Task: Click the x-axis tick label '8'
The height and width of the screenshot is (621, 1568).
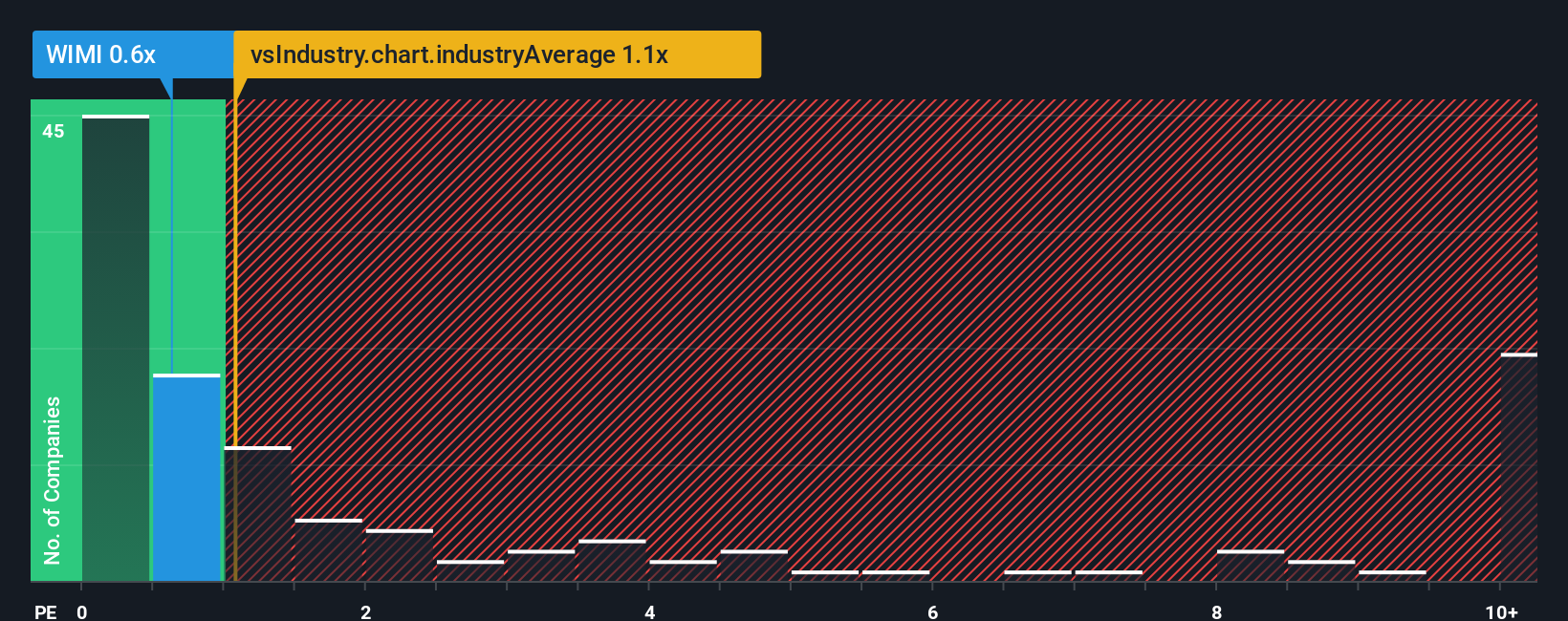Action: coord(1216,611)
